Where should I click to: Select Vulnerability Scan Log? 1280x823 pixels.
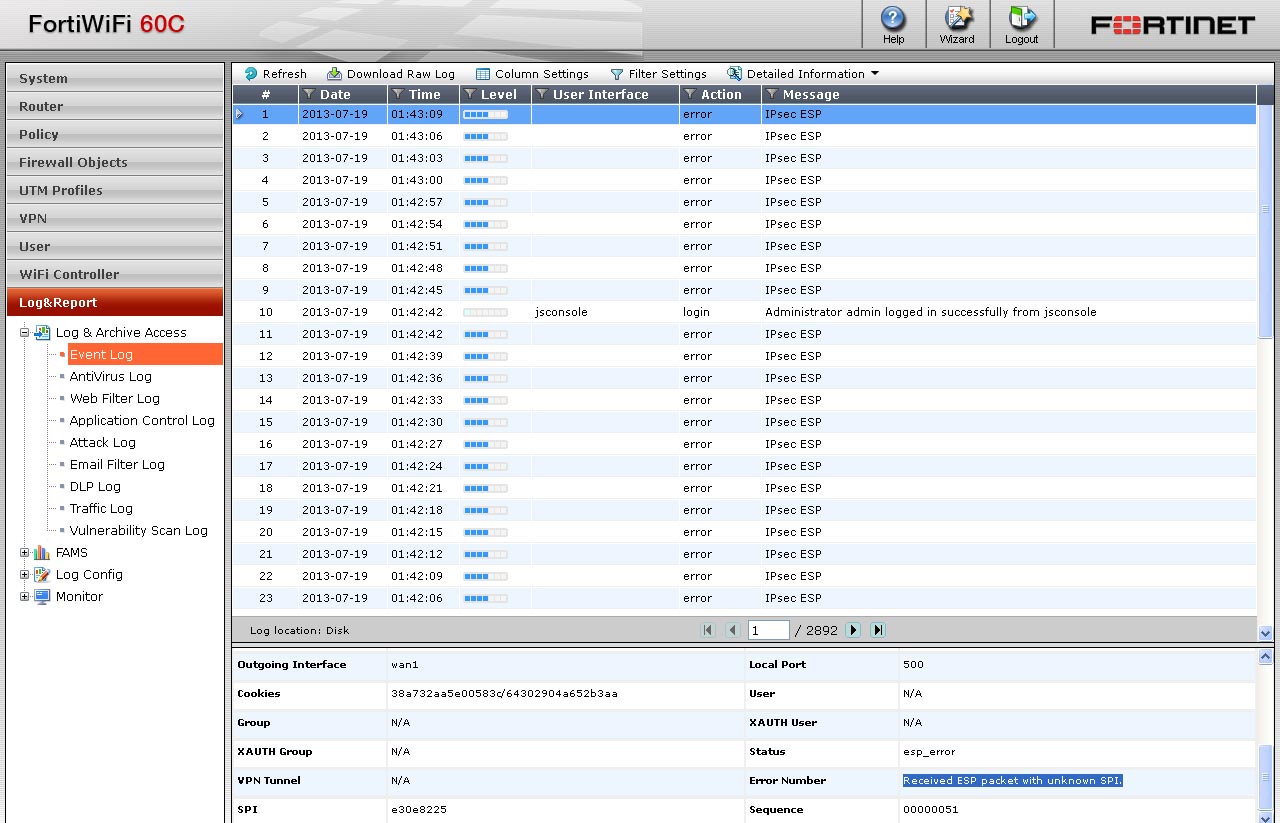point(139,531)
